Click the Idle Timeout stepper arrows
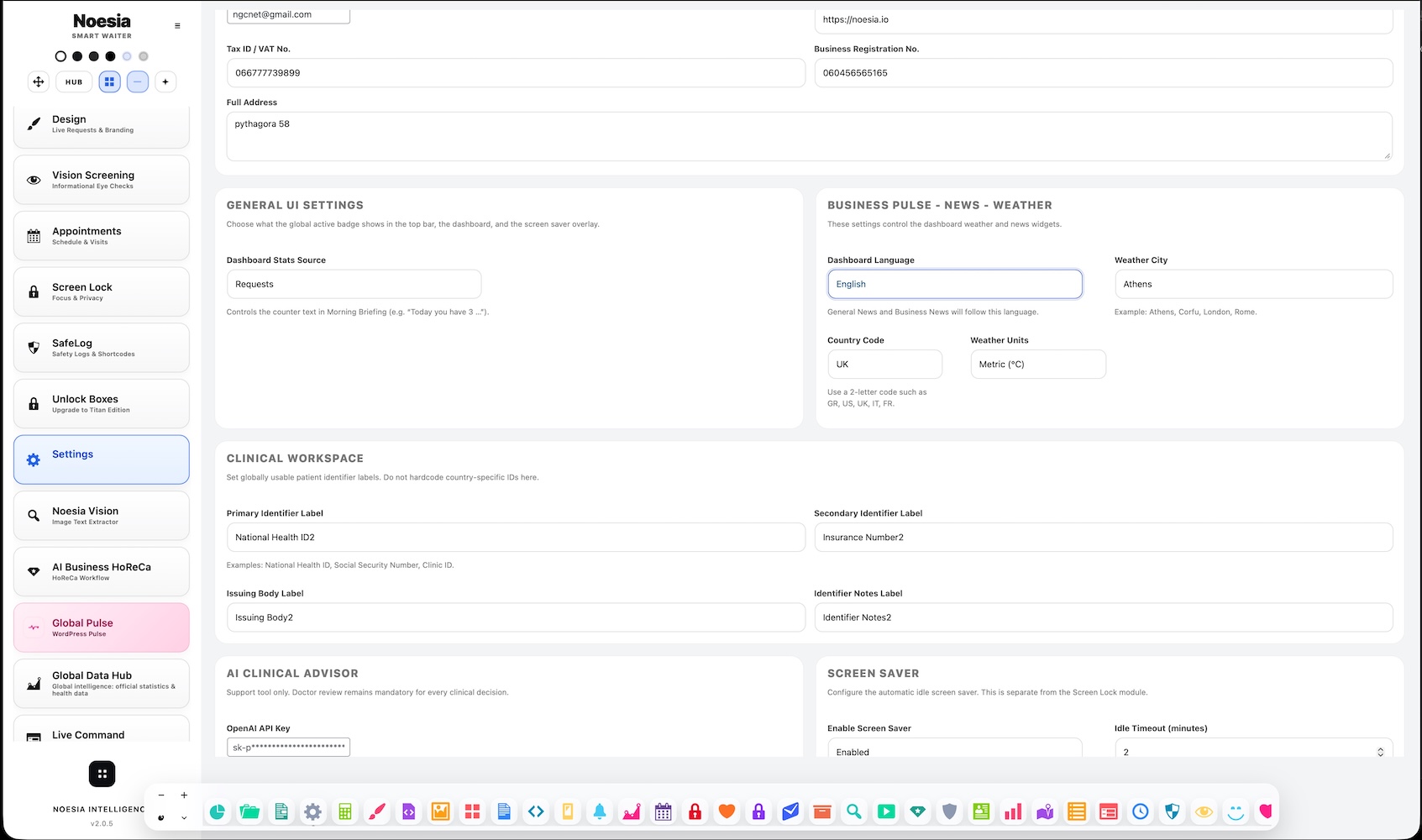The width and height of the screenshot is (1422, 840). pos(1380,752)
